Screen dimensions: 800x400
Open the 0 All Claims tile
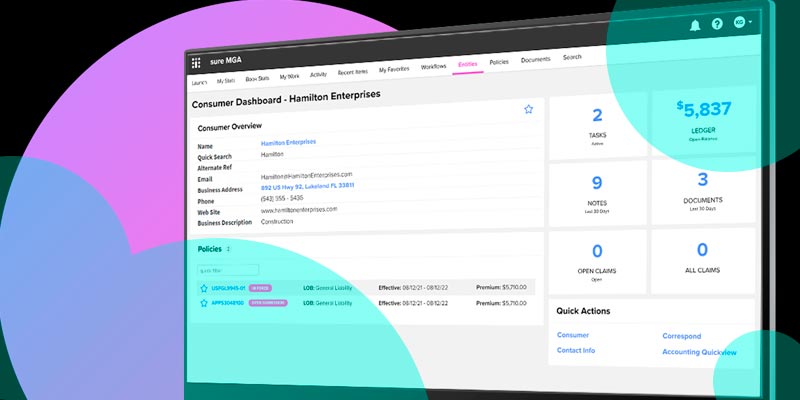click(703, 261)
